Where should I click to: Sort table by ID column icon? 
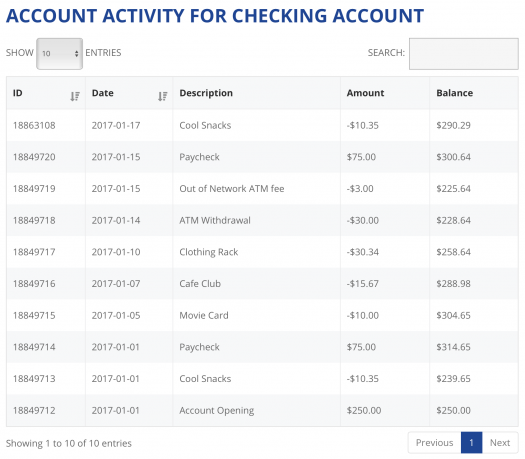pos(75,96)
